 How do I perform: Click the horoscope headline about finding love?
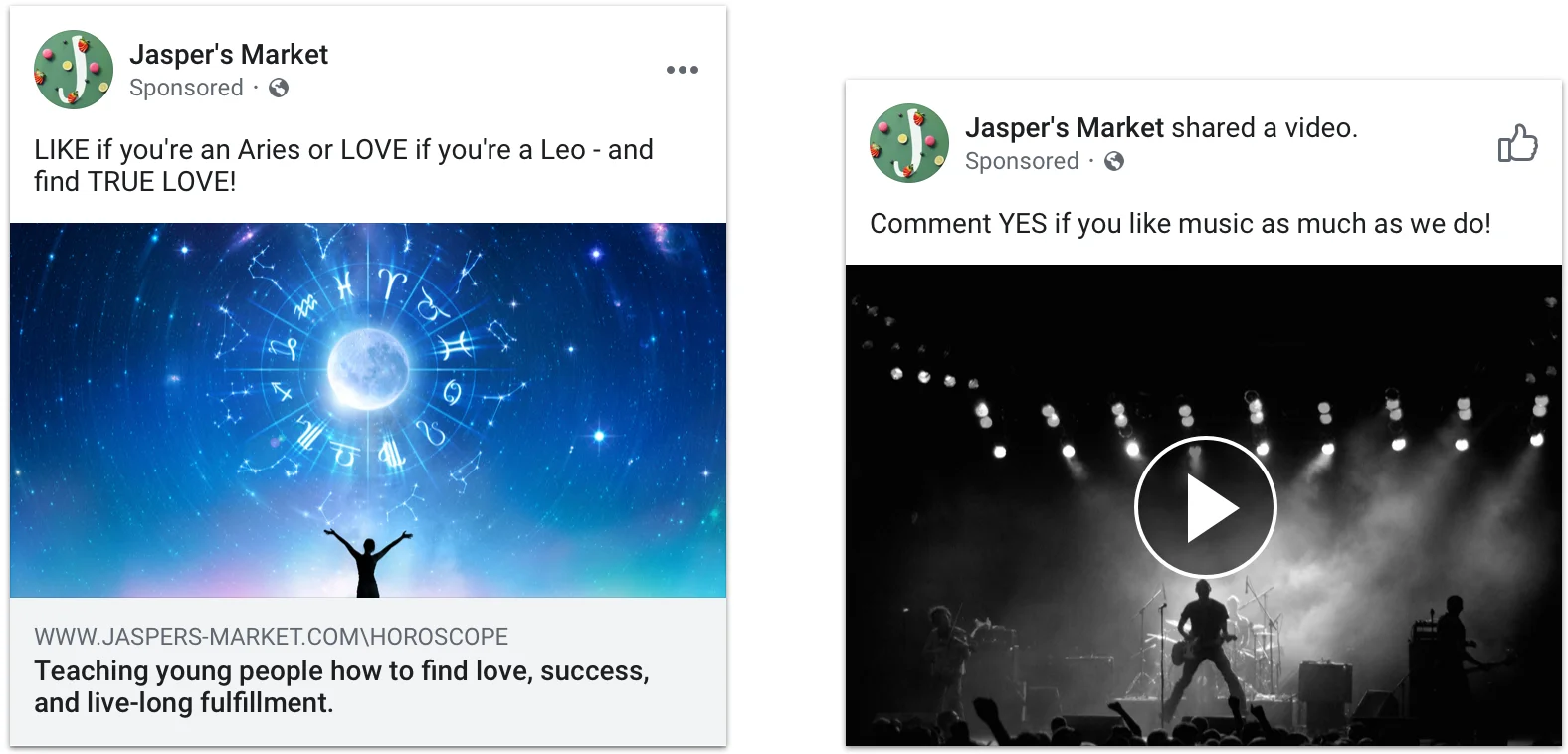point(342,686)
